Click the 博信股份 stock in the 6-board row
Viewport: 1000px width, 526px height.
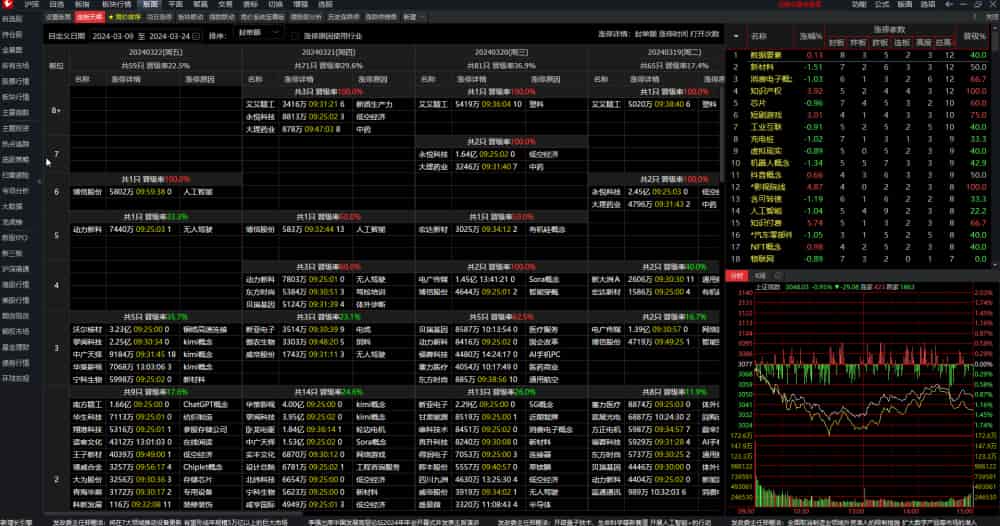[x=87, y=192]
